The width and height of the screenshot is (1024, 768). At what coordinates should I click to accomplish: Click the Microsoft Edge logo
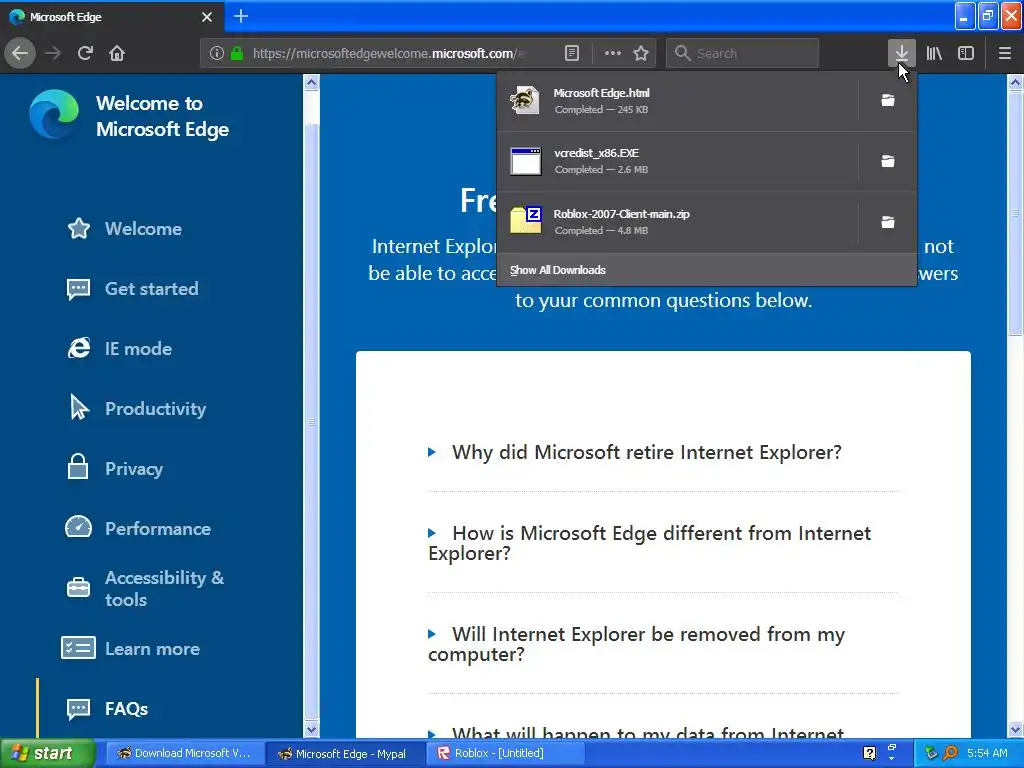(x=54, y=114)
